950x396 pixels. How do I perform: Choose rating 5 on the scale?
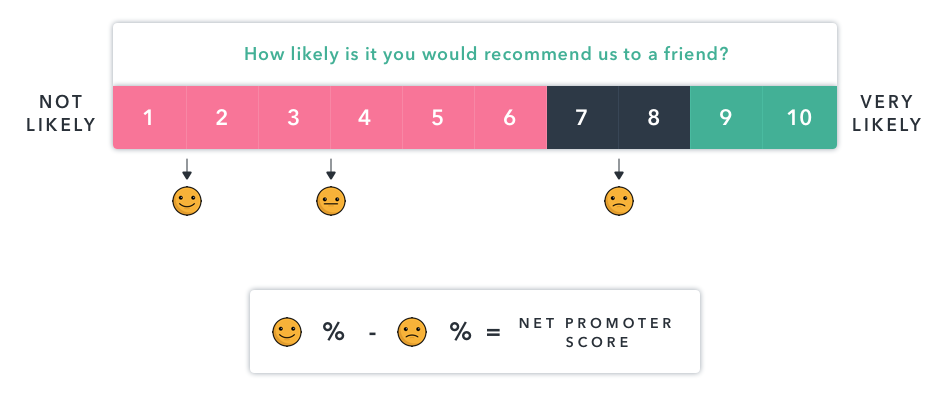pyautogui.click(x=438, y=117)
